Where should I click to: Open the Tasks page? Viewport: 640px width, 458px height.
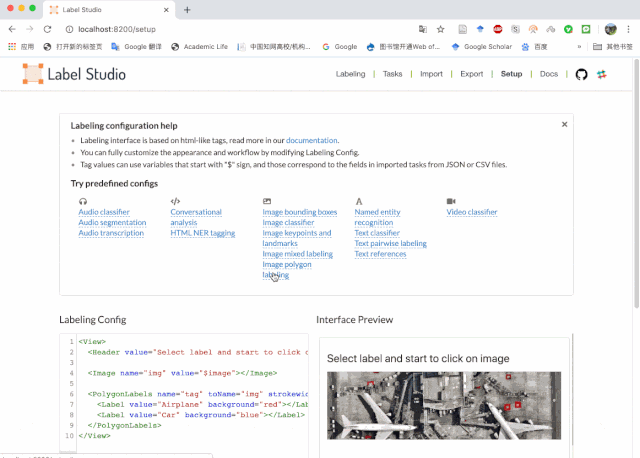[392, 74]
